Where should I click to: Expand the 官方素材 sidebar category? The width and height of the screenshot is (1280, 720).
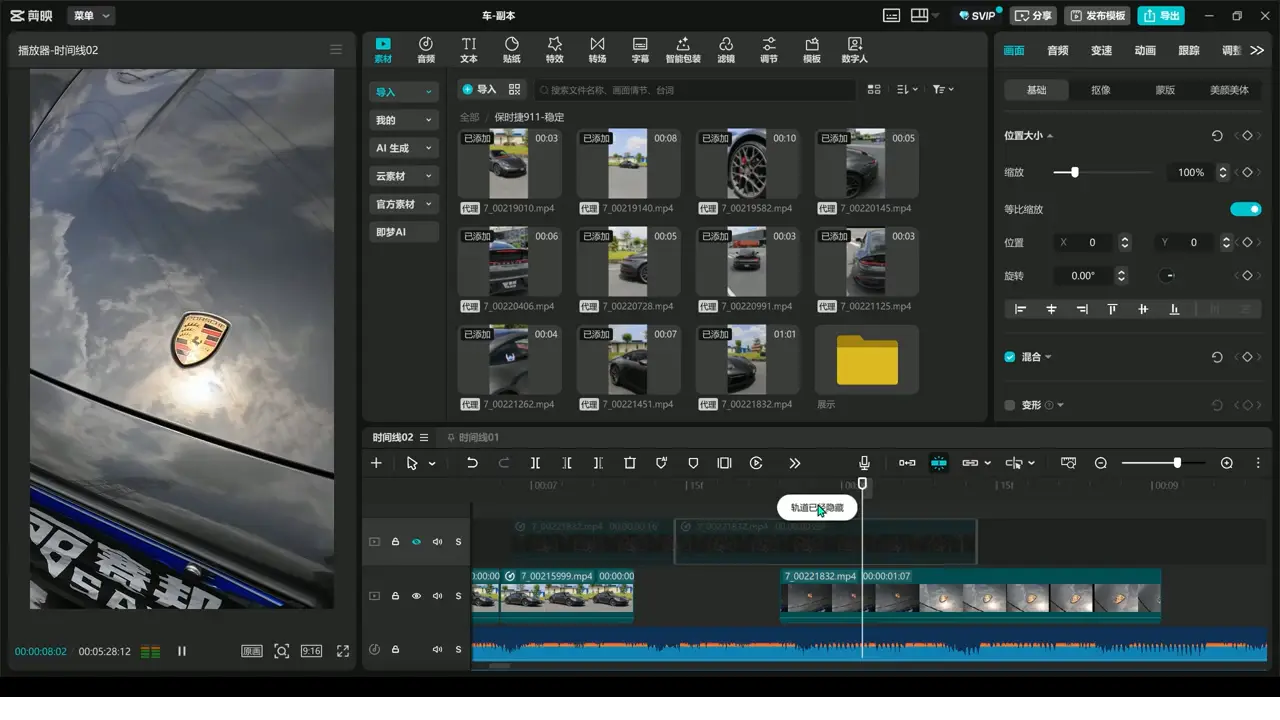[x=404, y=204]
